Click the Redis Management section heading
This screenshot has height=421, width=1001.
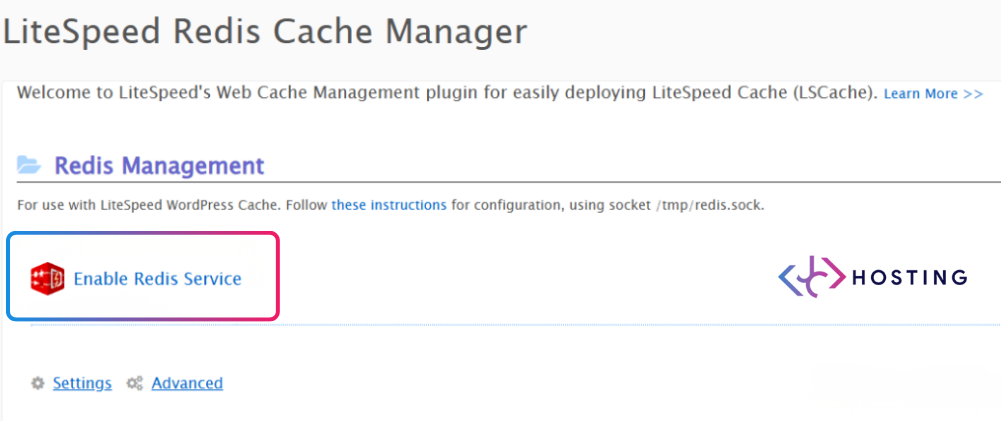[x=159, y=166]
